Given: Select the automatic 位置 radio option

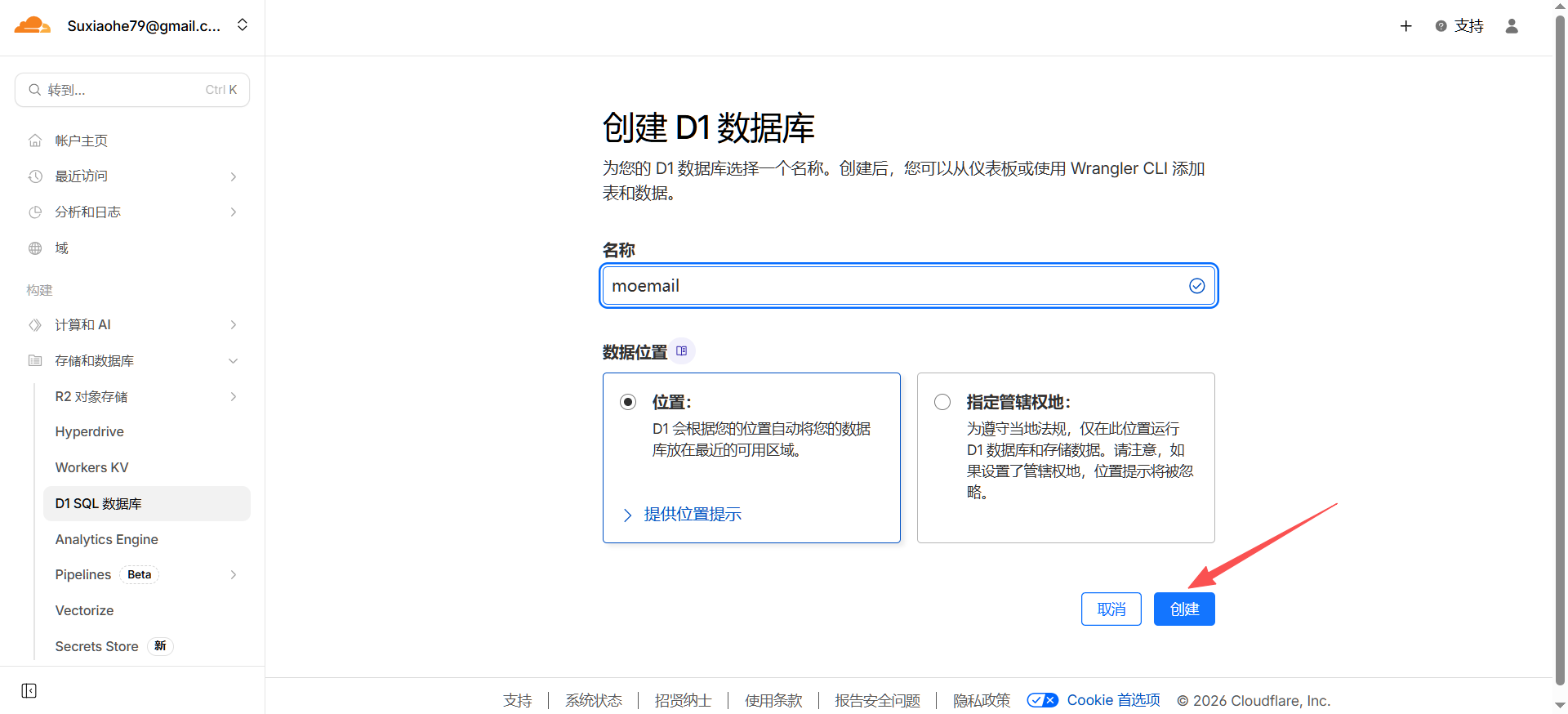Looking at the screenshot, I should [628, 402].
